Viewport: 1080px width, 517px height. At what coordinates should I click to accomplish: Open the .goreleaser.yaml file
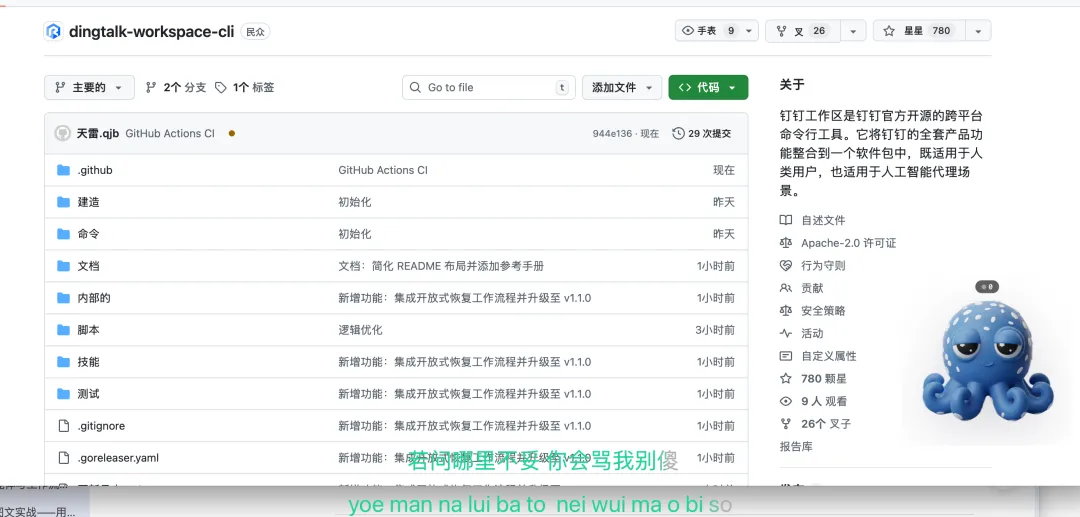point(118,458)
